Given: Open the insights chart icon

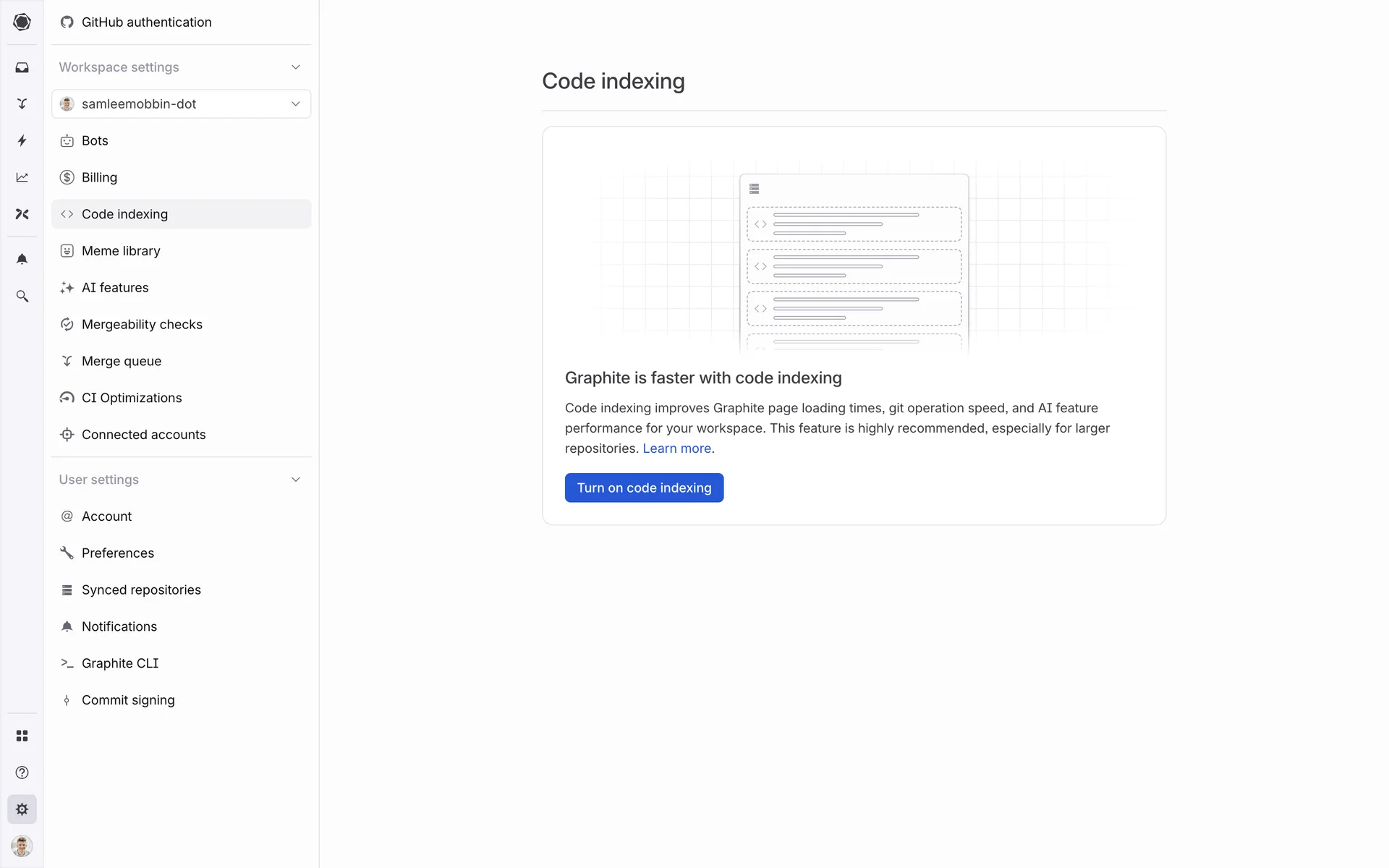Looking at the screenshot, I should 22,177.
